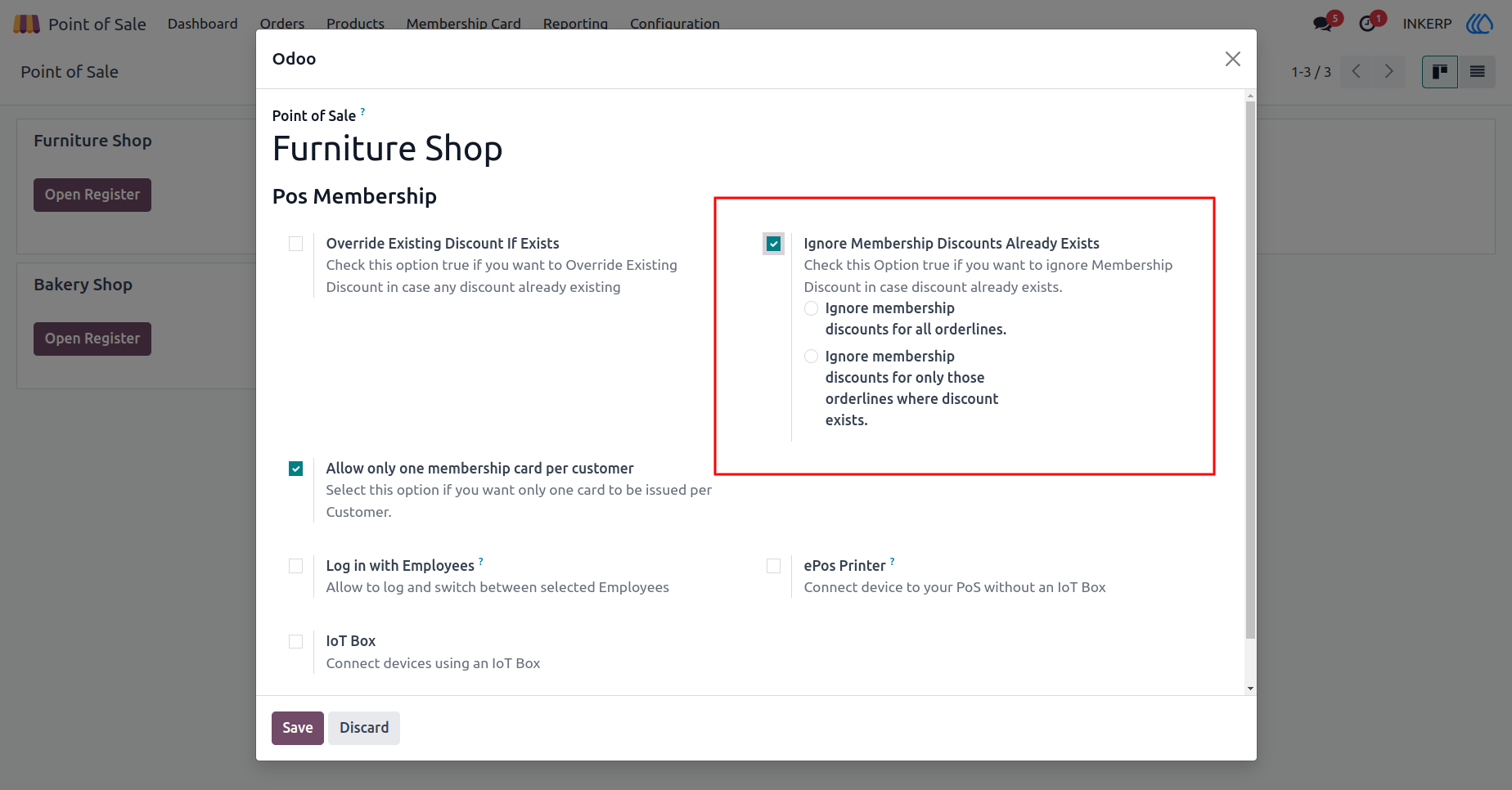The height and width of the screenshot is (790, 1512).
Task: Select ignore discounts only where discount exists radio
Action: 811,357
